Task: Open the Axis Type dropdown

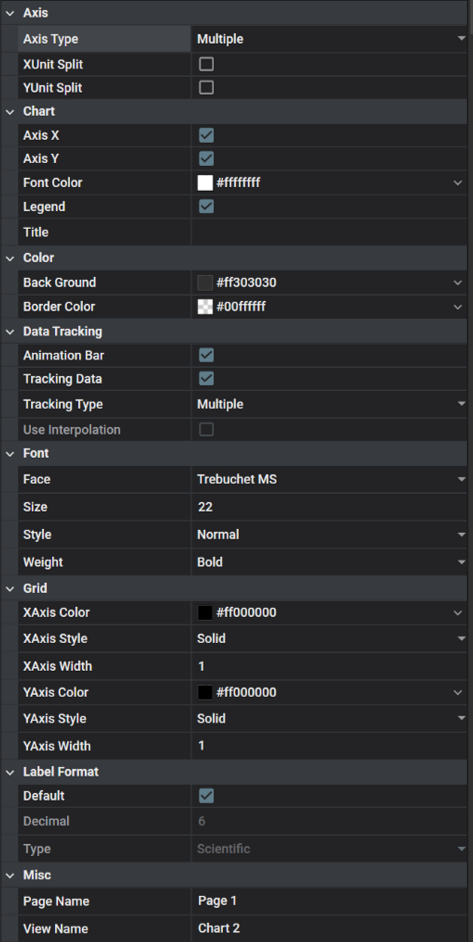Action: 329,39
